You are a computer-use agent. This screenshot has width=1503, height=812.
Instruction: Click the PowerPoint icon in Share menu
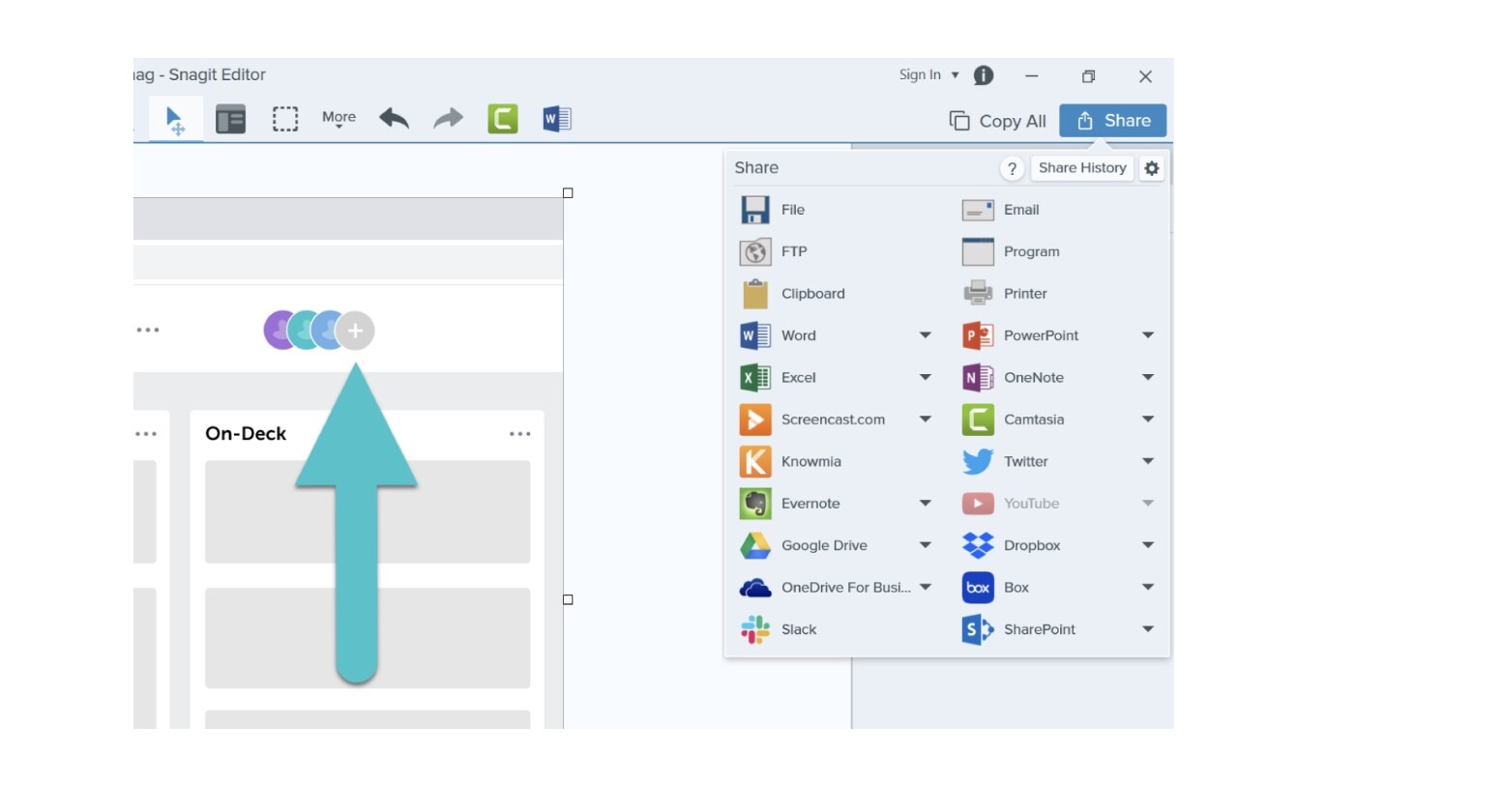click(978, 335)
